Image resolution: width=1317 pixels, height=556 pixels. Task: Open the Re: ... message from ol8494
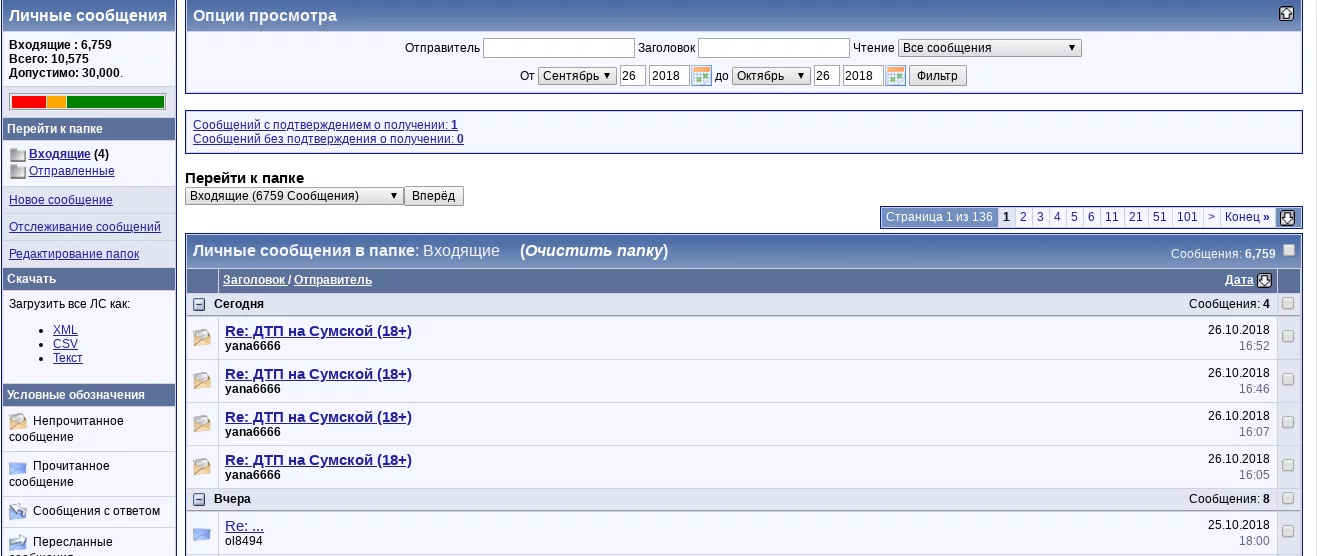(244, 526)
